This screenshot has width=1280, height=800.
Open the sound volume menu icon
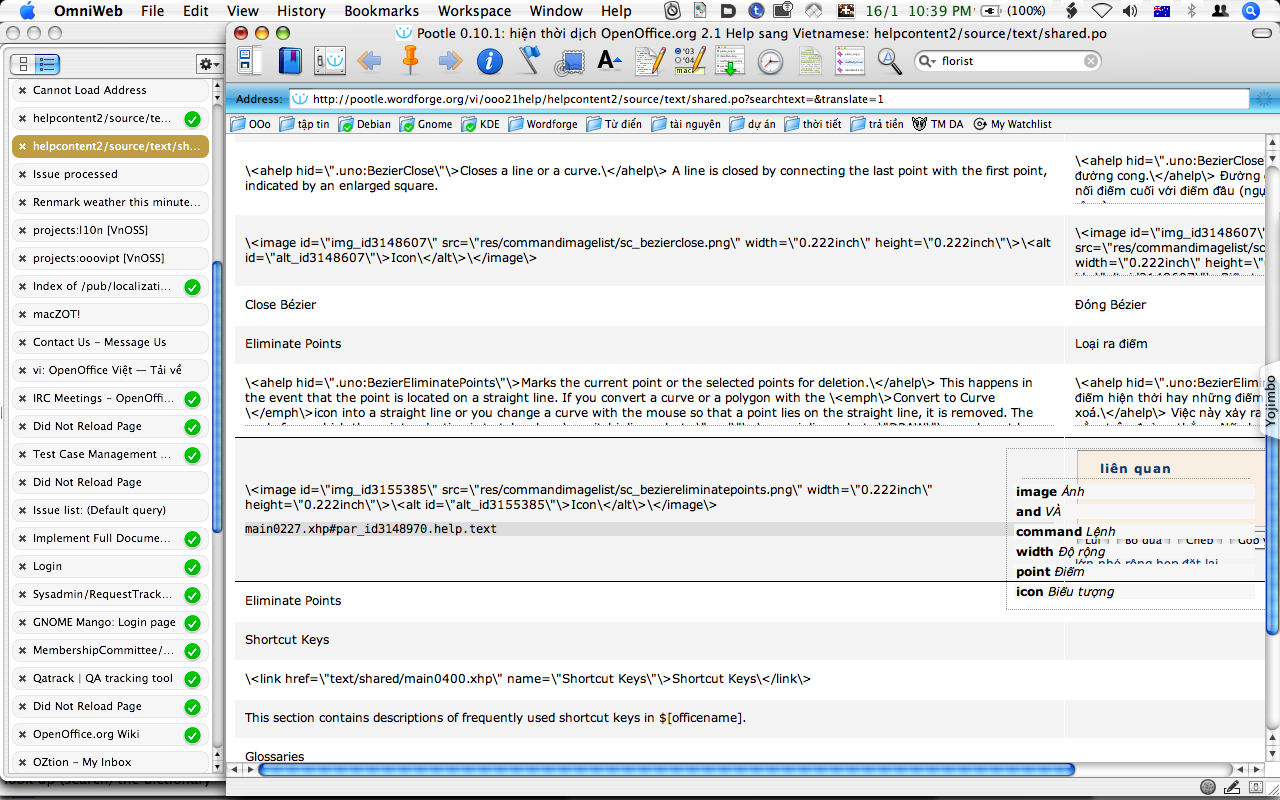(x=1131, y=11)
